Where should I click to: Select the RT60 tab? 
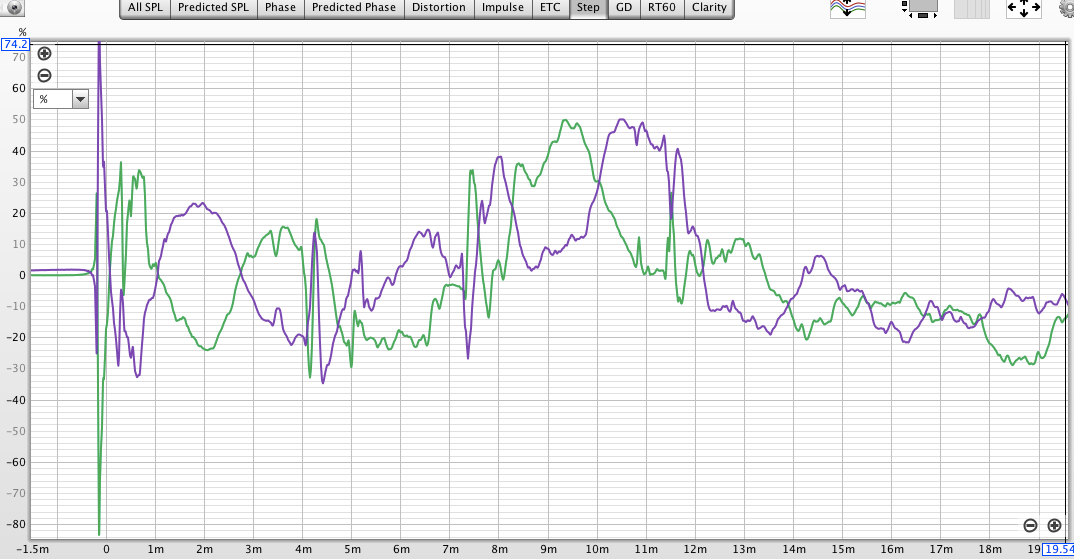click(661, 8)
